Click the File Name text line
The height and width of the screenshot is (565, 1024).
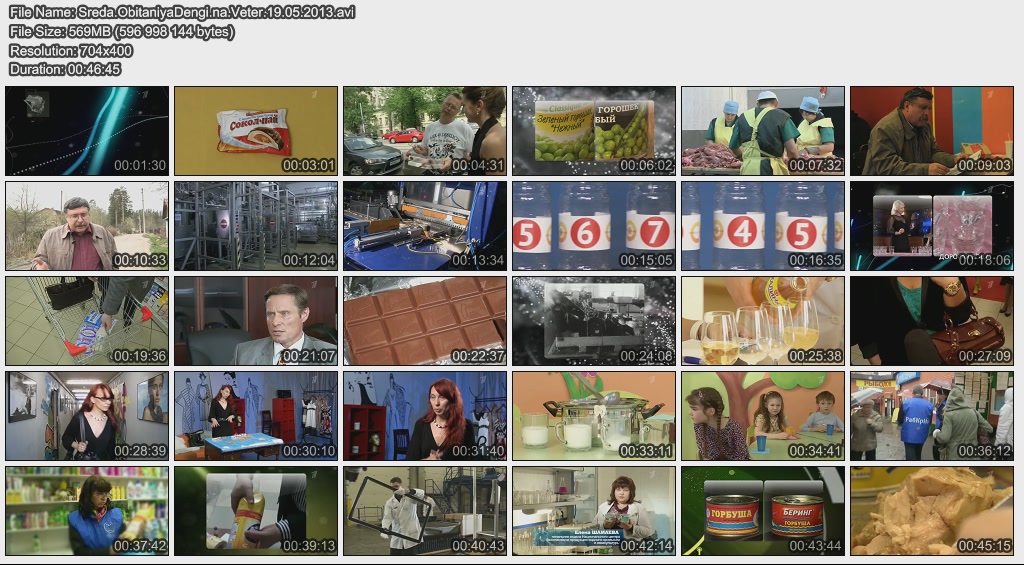tap(182, 12)
